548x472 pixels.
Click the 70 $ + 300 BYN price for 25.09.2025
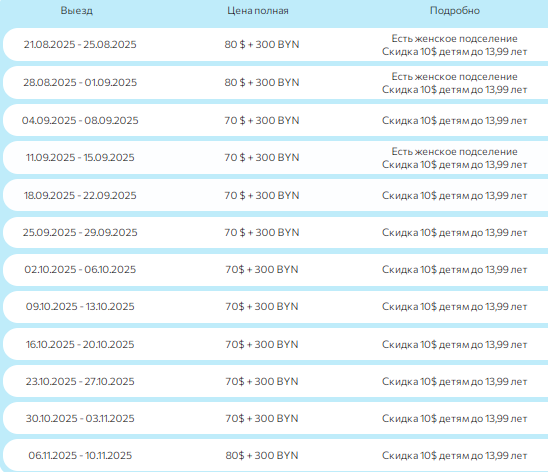tap(262, 232)
